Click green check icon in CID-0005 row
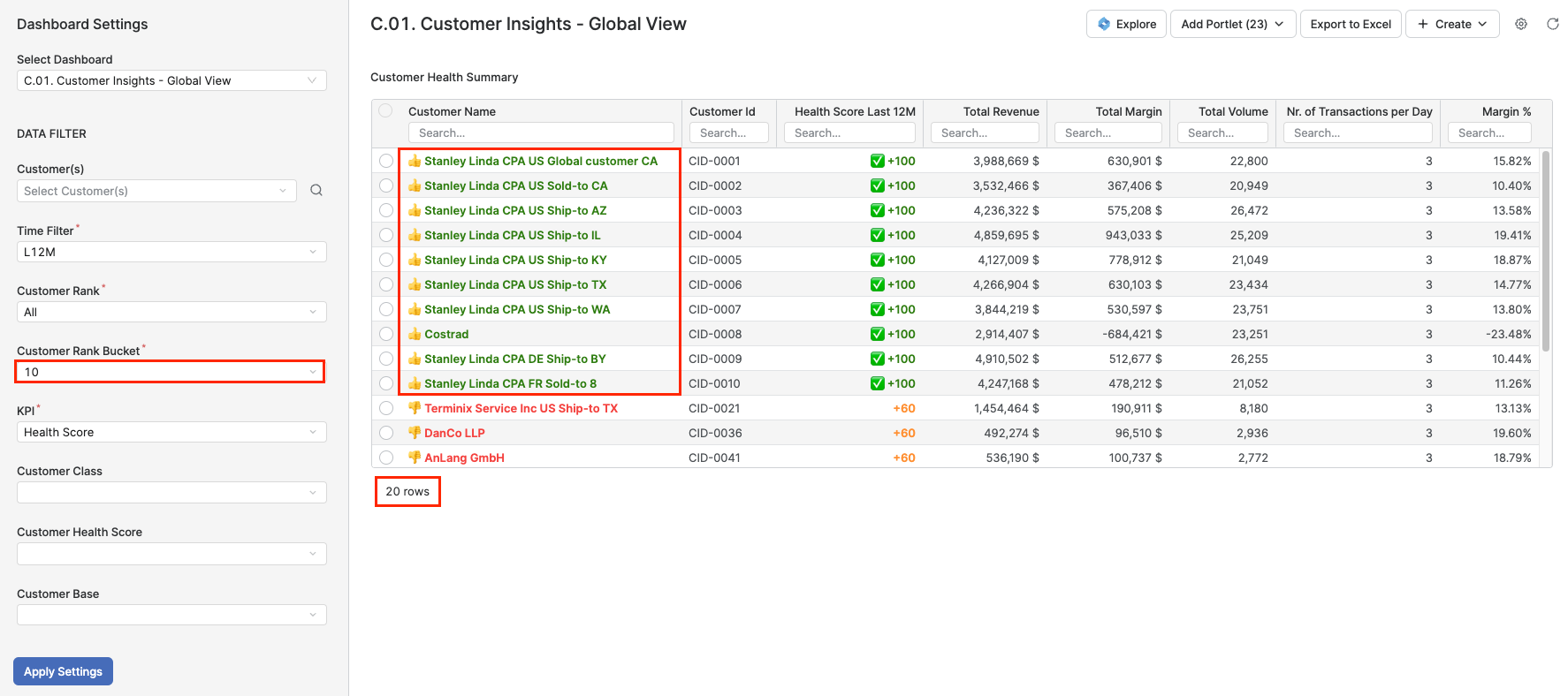 click(878, 260)
